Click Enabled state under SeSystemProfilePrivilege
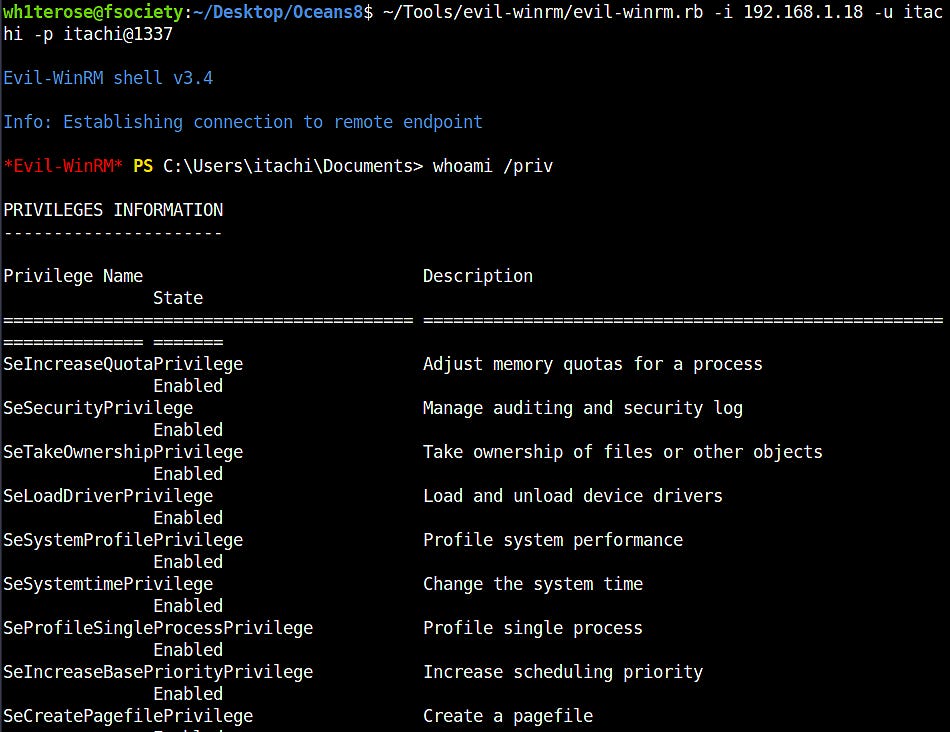This screenshot has width=950, height=732. coord(188,562)
